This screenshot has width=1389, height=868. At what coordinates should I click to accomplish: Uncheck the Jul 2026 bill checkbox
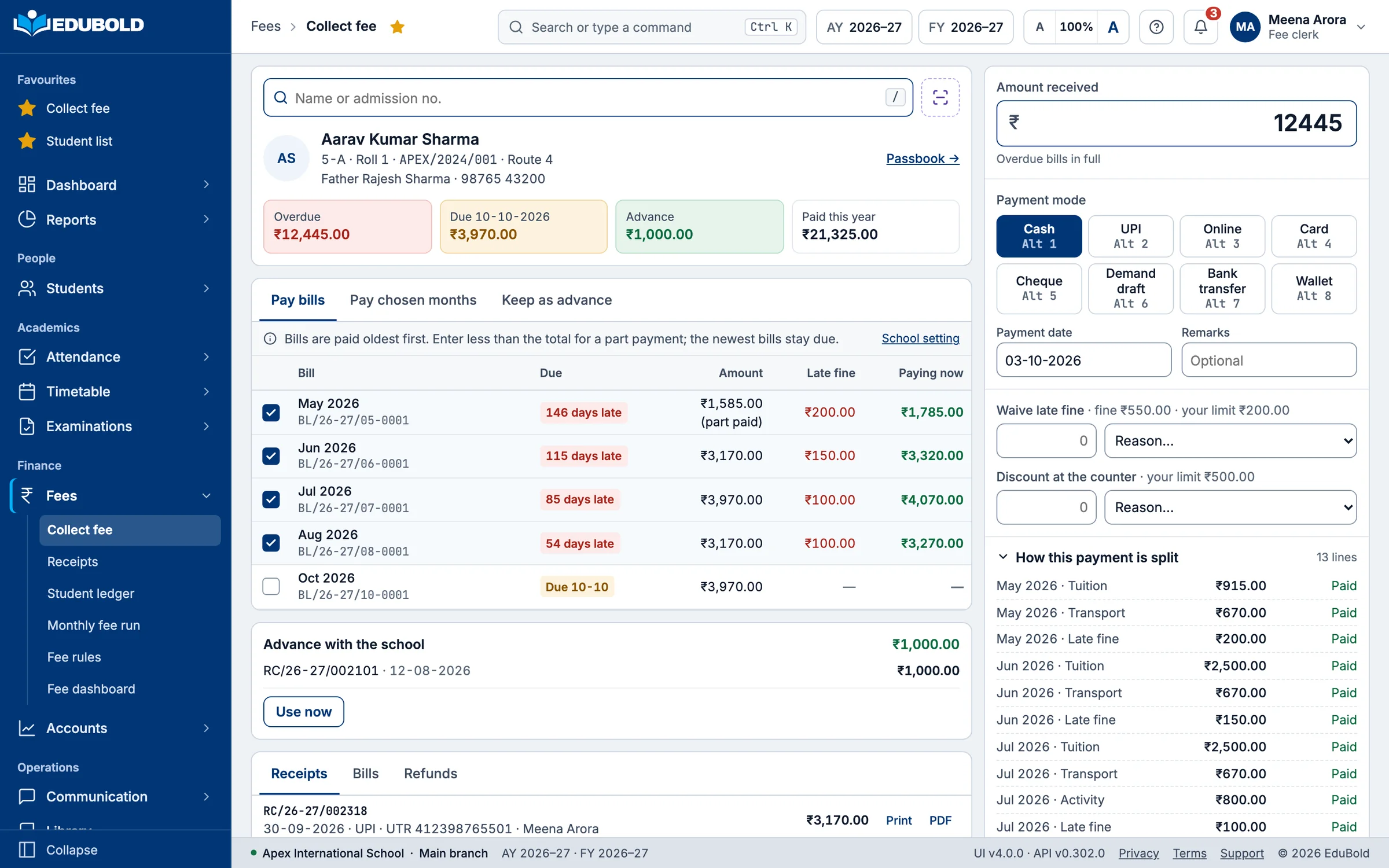(271, 499)
